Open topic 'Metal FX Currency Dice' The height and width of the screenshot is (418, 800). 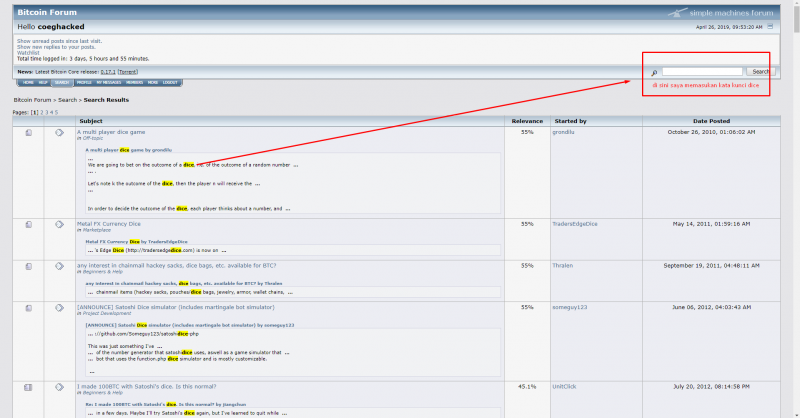109,224
